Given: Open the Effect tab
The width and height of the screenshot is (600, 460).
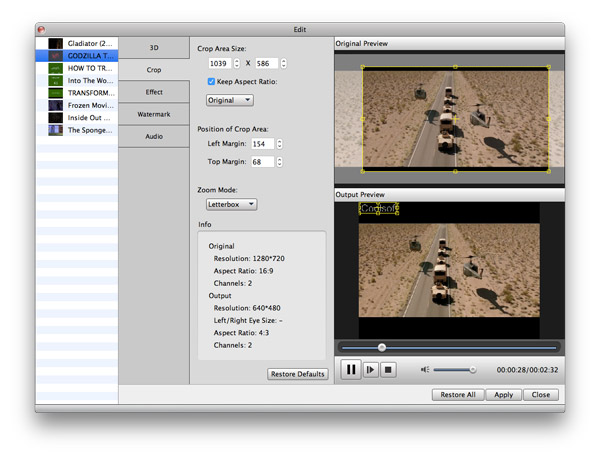Looking at the screenshot, I should point(154,92).
